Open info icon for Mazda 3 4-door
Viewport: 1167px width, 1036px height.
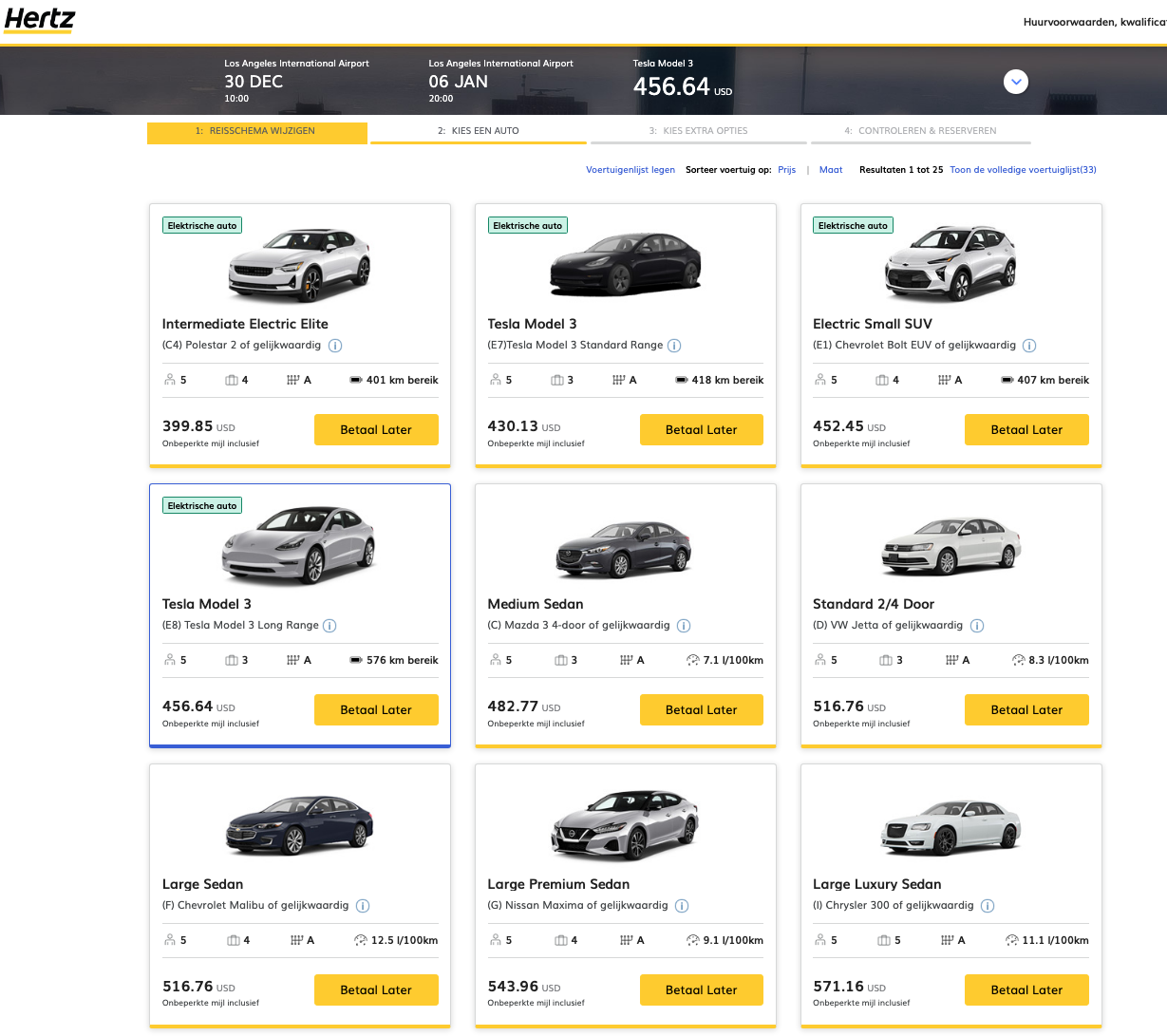tap(684, 626)
